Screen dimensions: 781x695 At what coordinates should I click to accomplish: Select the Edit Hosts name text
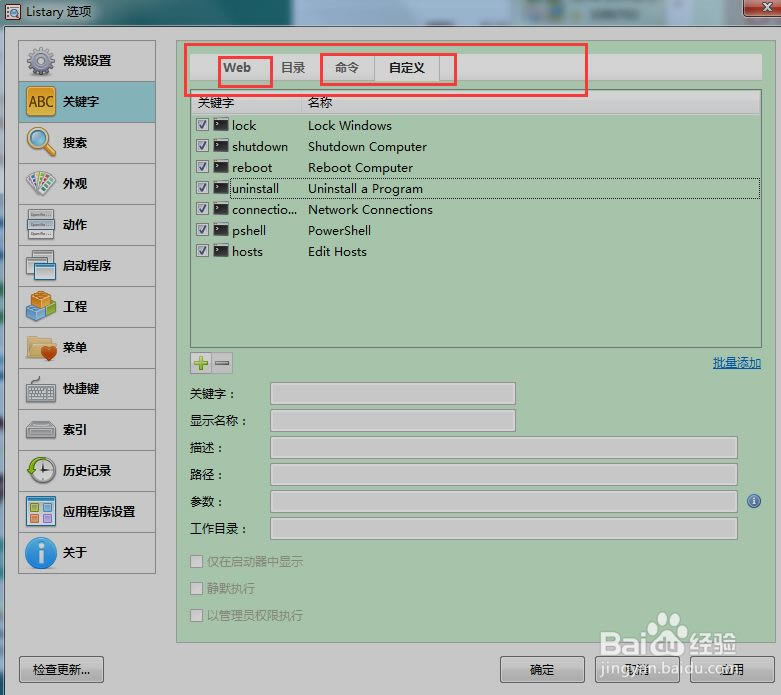337,252
